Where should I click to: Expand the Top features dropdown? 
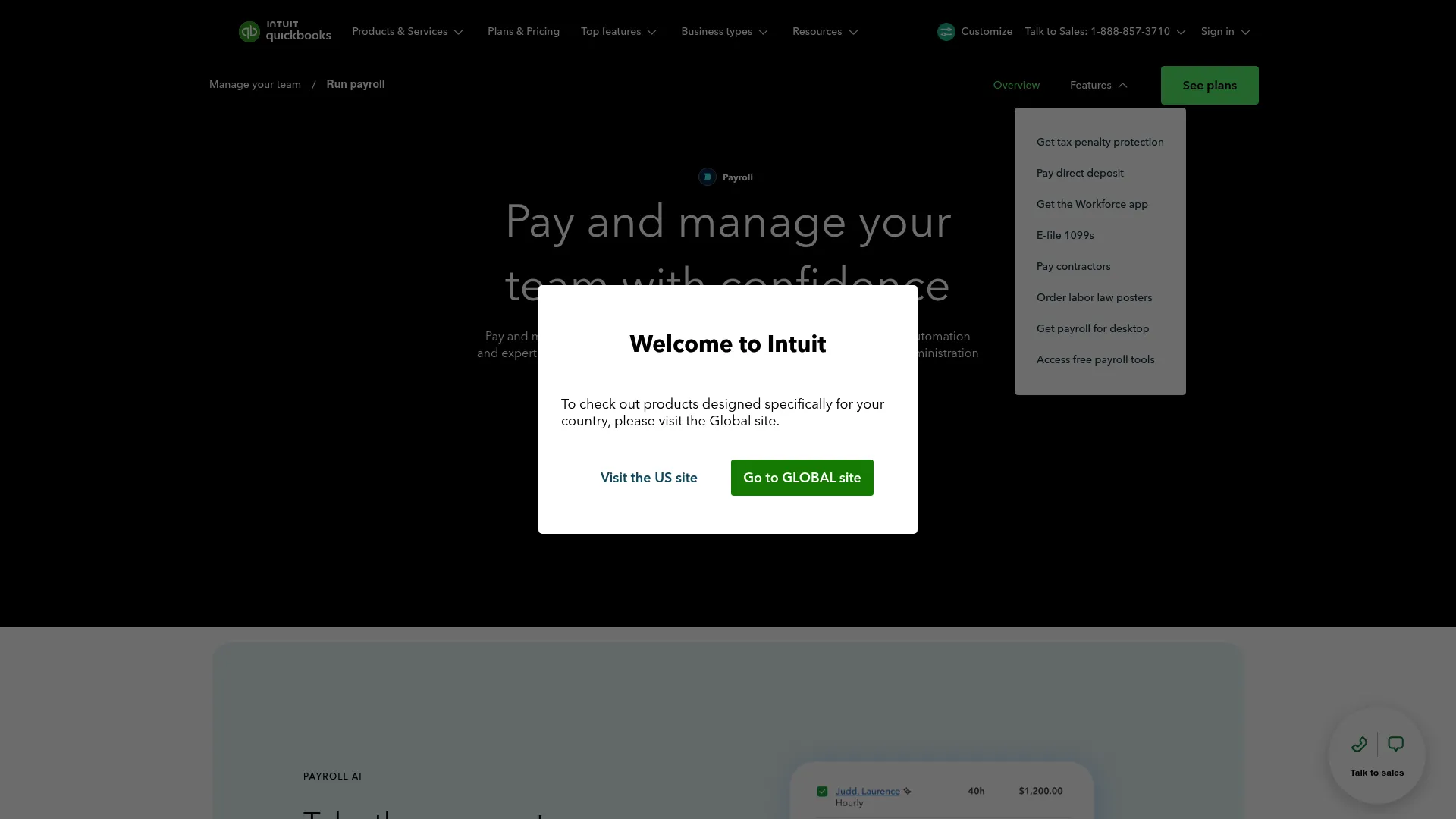tap(619, 31)
